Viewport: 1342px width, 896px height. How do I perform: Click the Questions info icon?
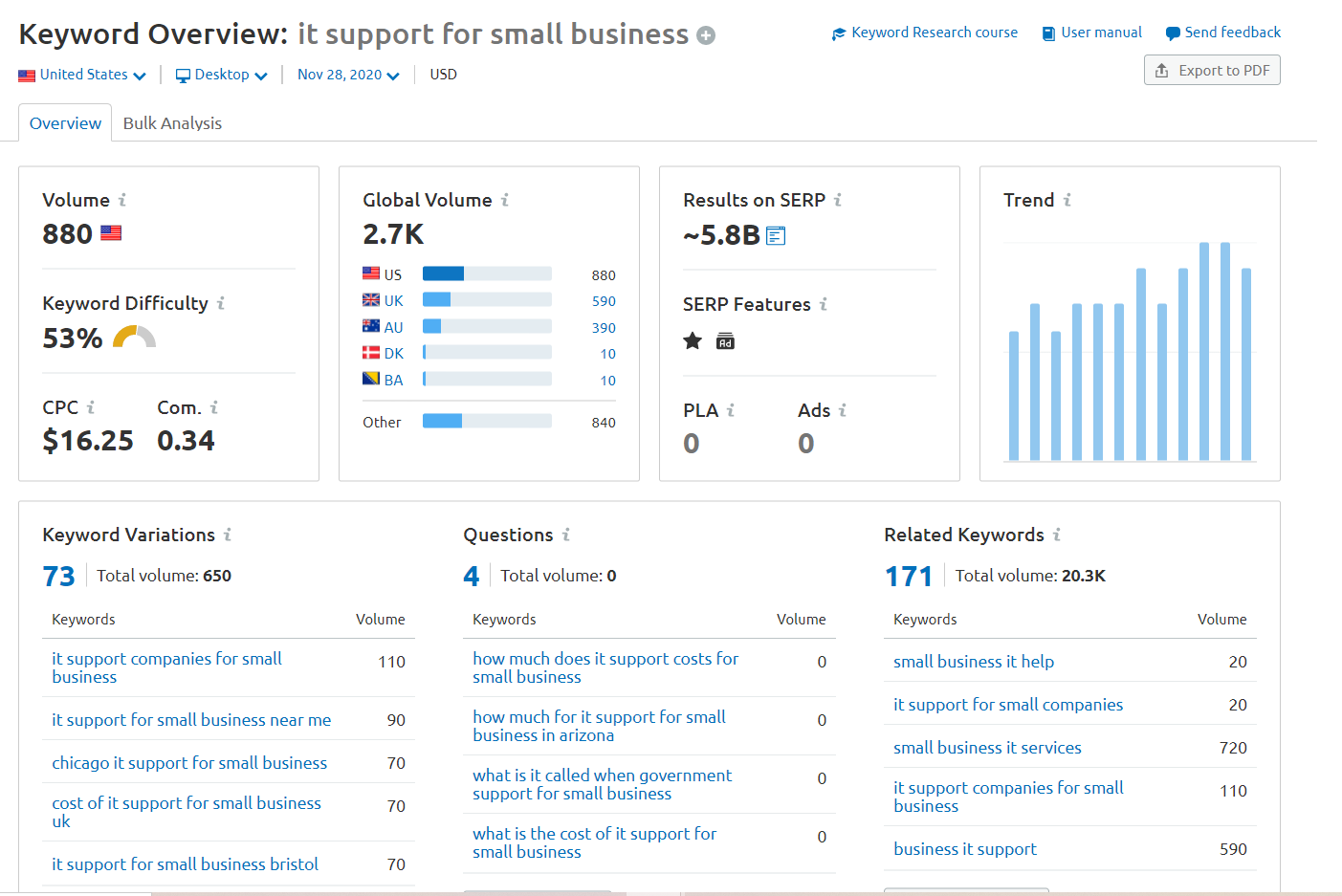[x=564, y=535]
